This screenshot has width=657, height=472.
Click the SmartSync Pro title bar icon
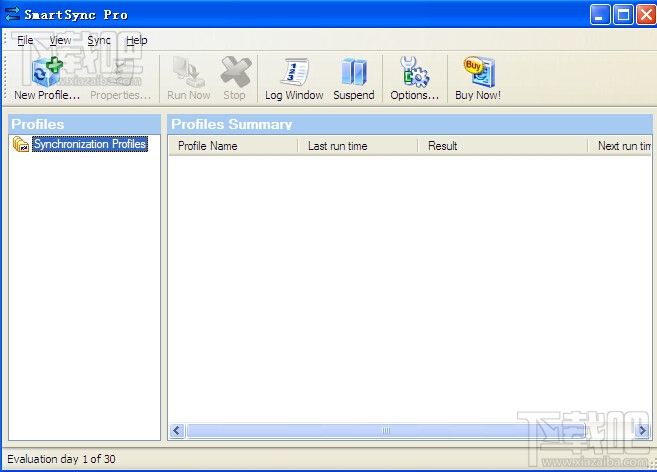[x=12, y=14]
